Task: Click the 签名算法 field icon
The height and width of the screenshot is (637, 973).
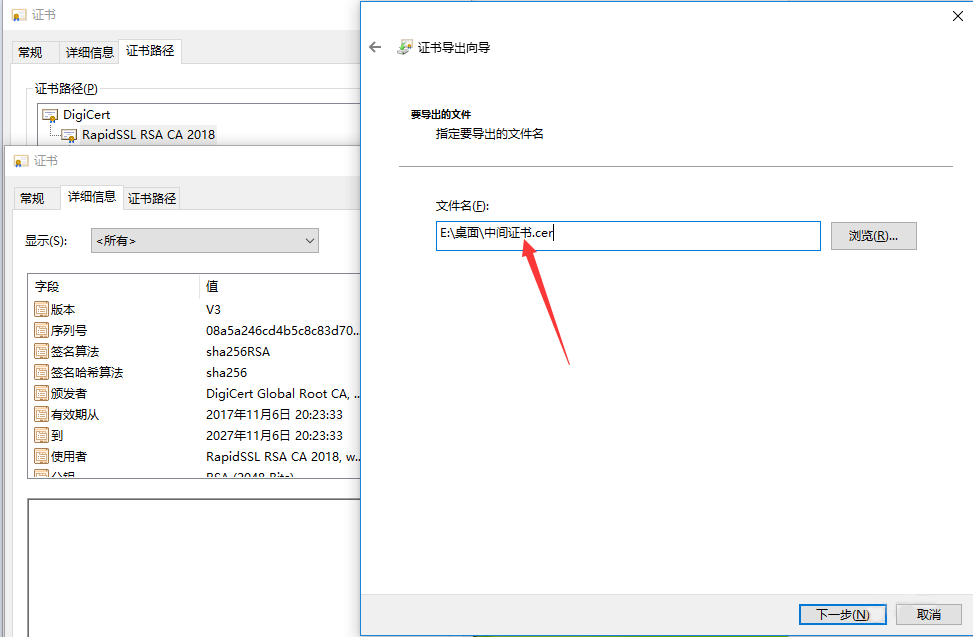Action: click(x=41, y=352)
